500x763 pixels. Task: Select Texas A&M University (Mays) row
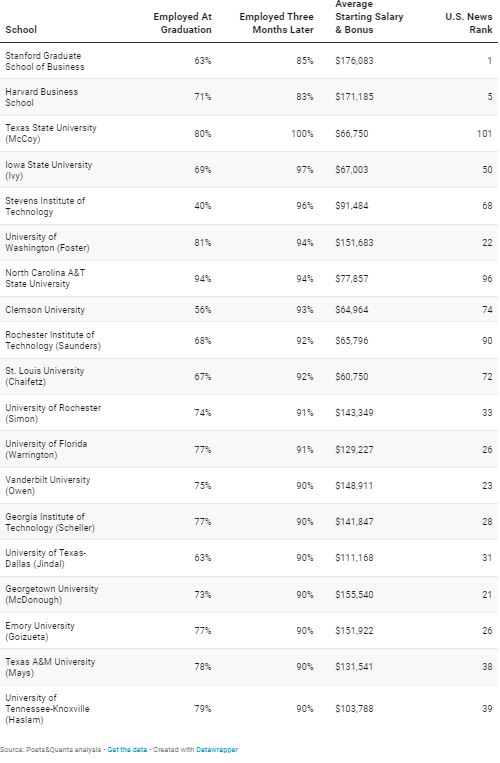(249, 667)
